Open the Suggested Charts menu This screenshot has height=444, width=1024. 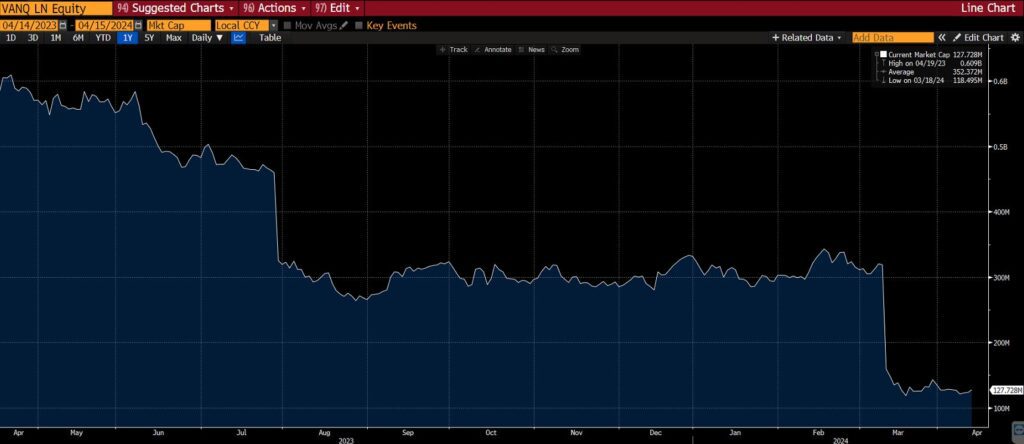(x=175, y=7)
